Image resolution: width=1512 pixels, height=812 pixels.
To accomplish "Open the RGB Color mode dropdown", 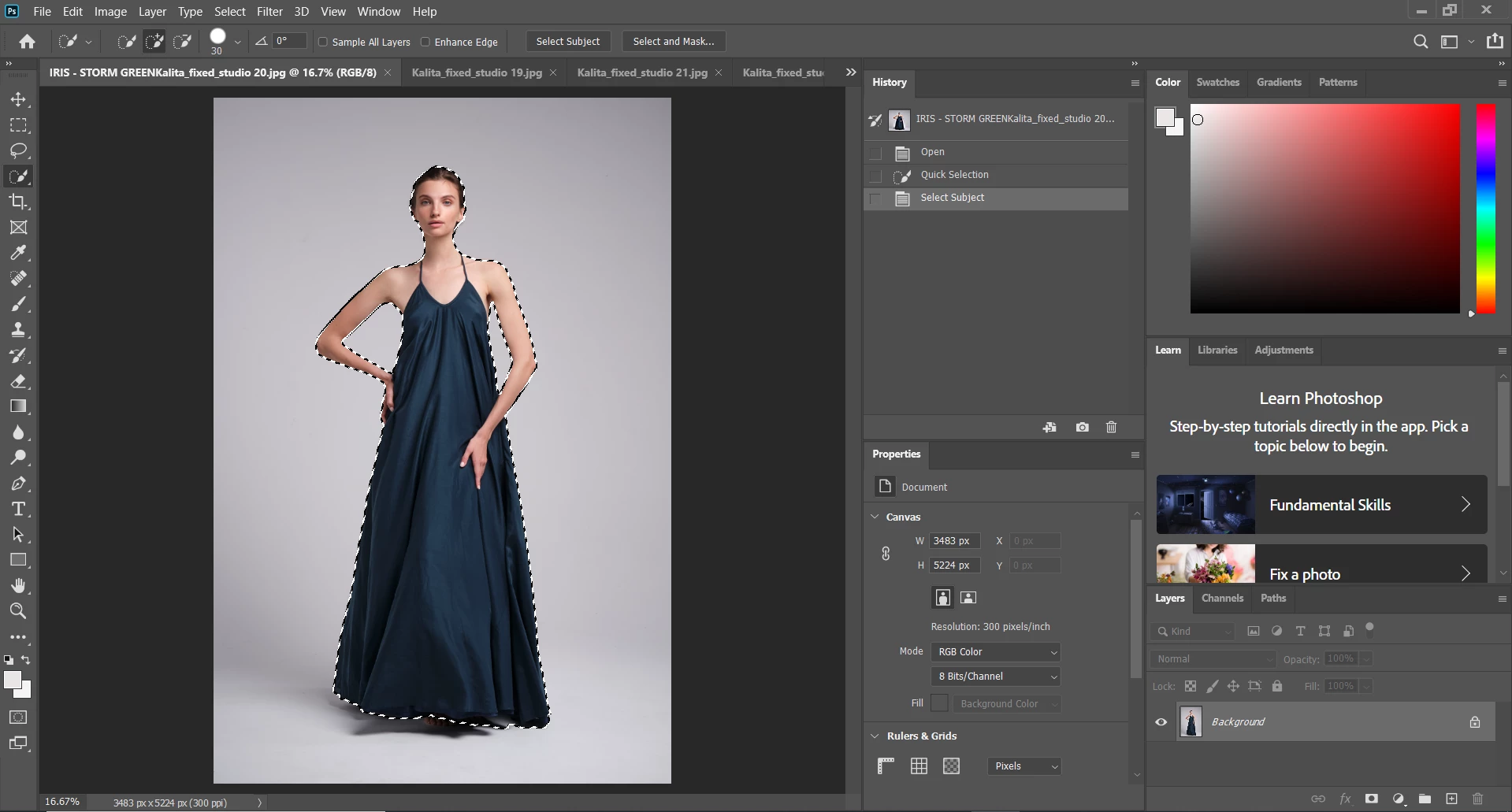I will coord(996,652).
